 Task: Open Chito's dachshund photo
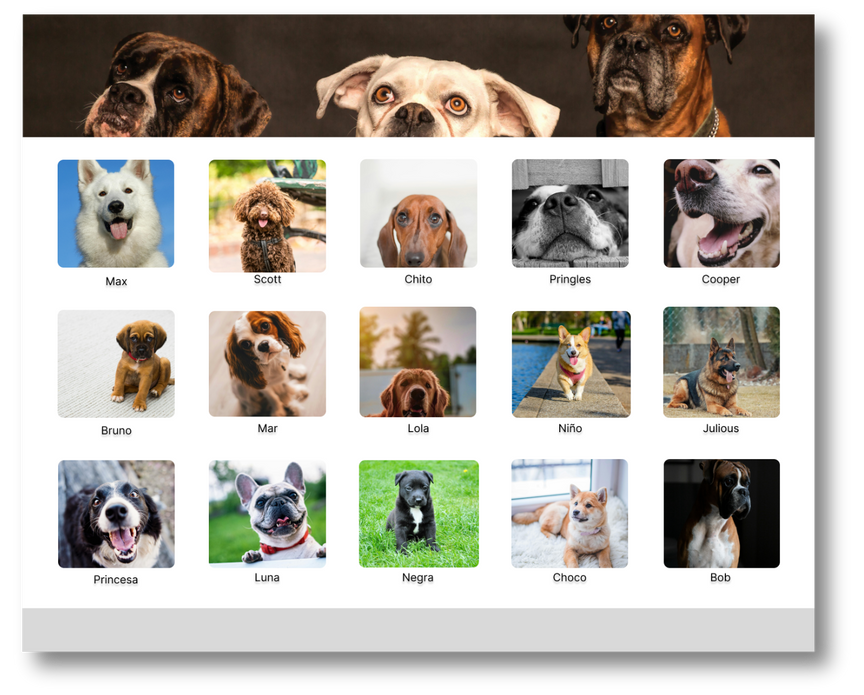click(x=418, y=214)
